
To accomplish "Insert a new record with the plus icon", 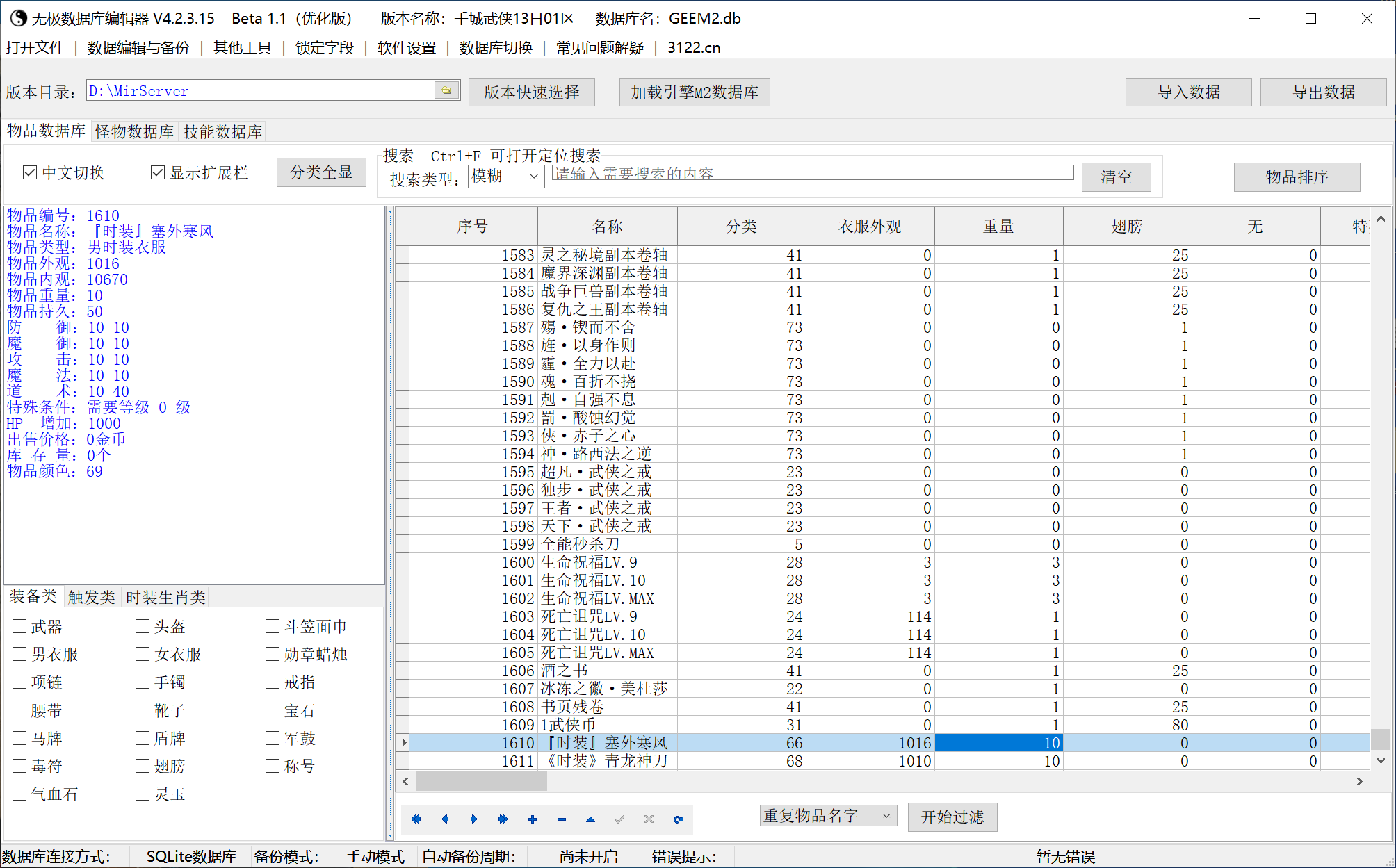I will 533,819.
